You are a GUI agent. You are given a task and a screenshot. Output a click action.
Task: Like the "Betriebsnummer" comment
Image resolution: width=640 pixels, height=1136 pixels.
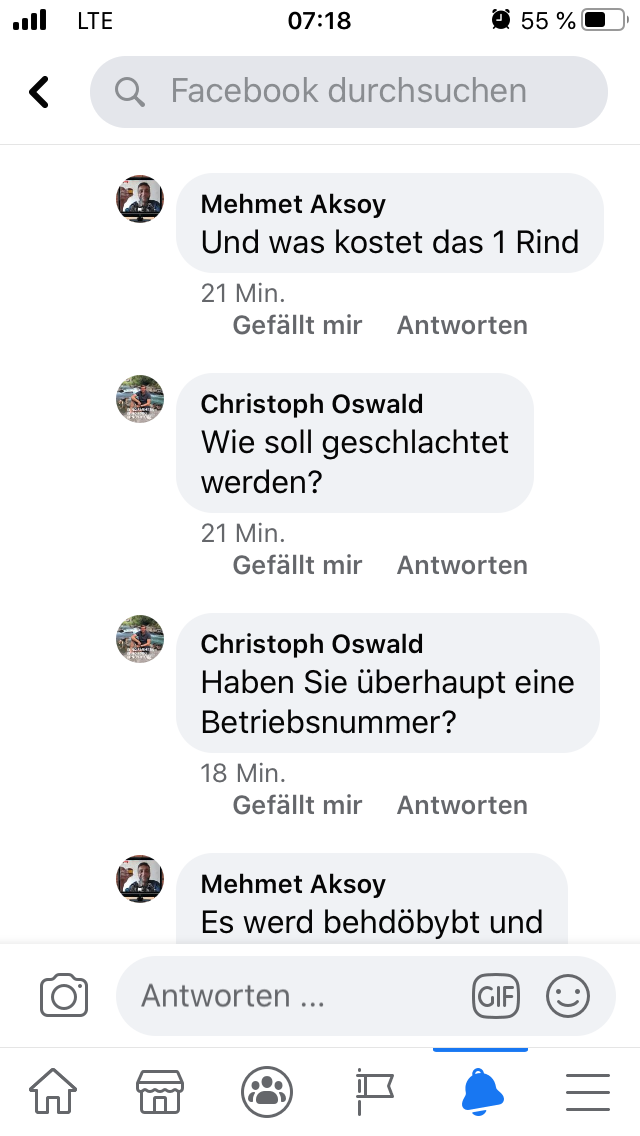pyautogui.click(x=297, y=805)
